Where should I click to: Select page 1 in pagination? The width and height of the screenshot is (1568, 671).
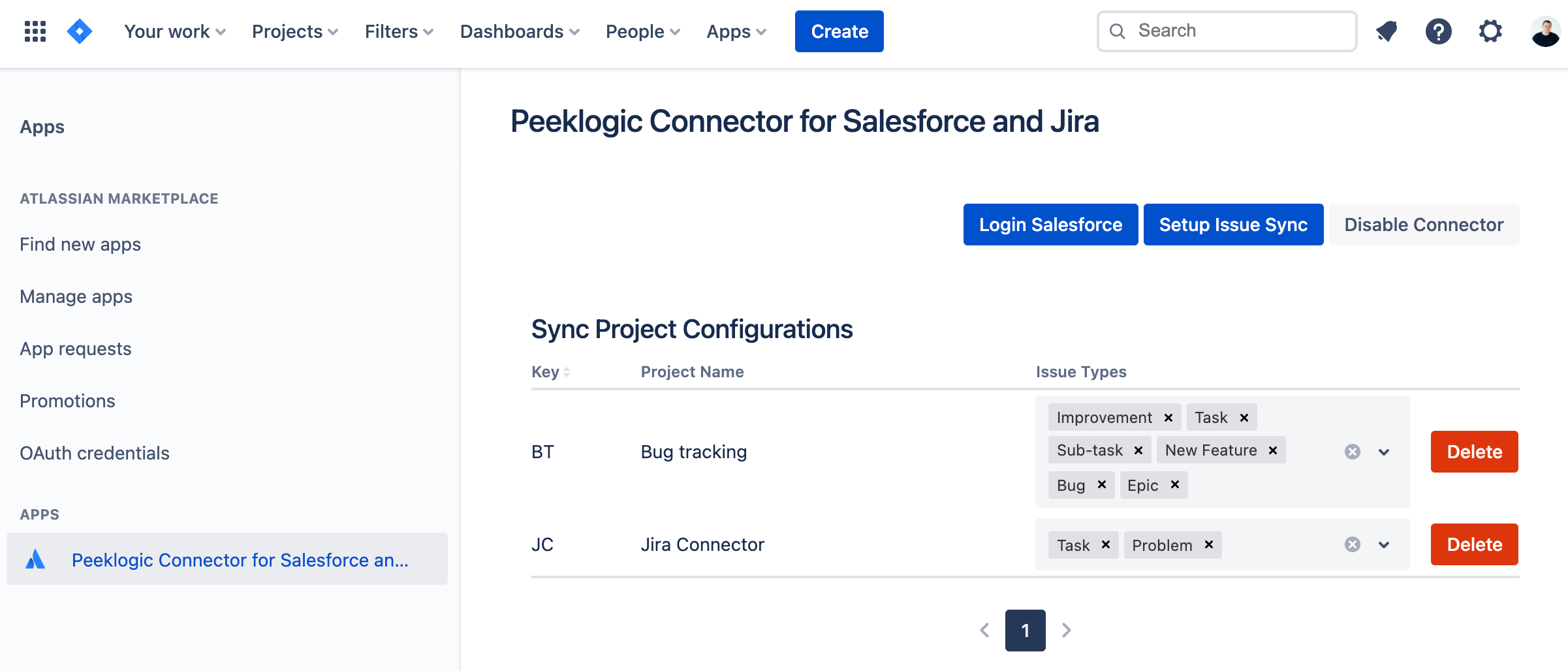[x=1025, y=631]
